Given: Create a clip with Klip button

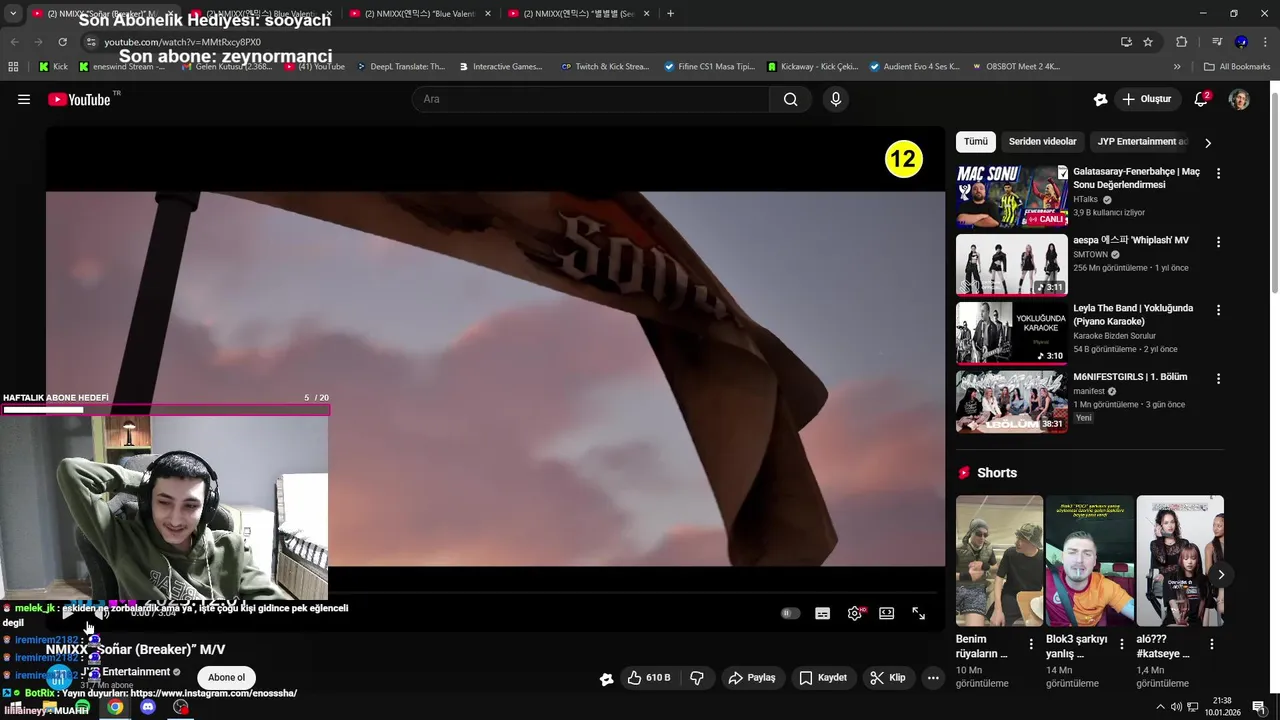Looking at the screenshot, I should [888, 678].
